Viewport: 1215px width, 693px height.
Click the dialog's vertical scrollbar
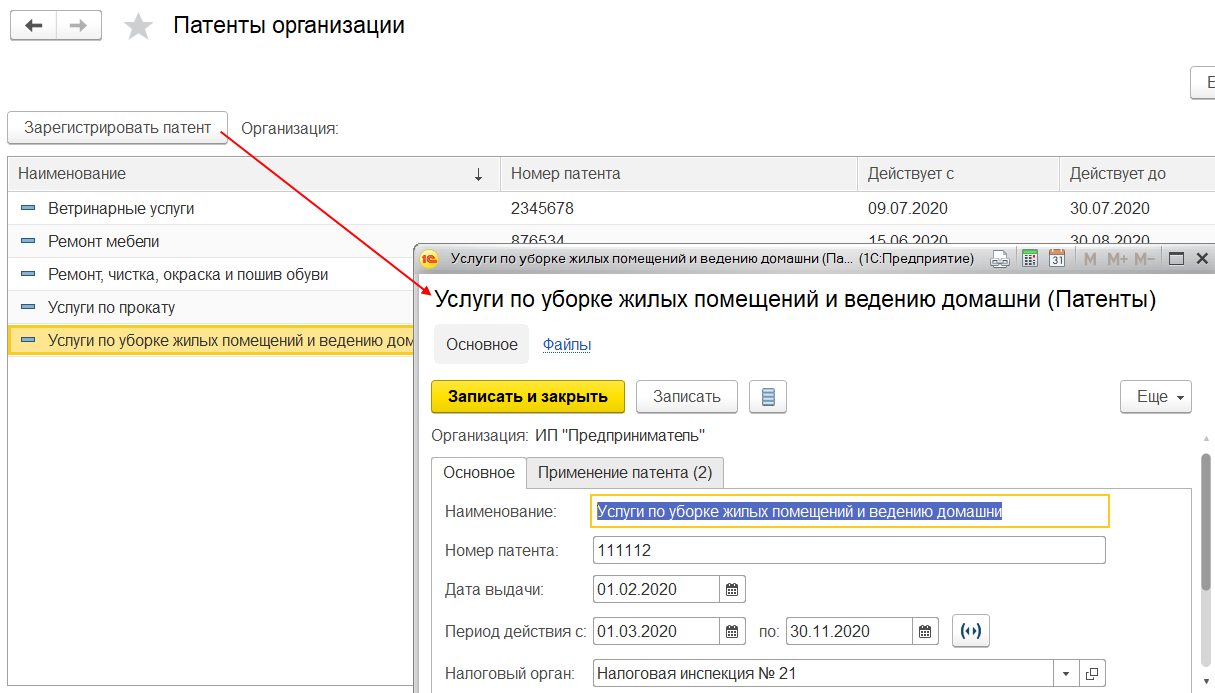(x=1206, y=520)
